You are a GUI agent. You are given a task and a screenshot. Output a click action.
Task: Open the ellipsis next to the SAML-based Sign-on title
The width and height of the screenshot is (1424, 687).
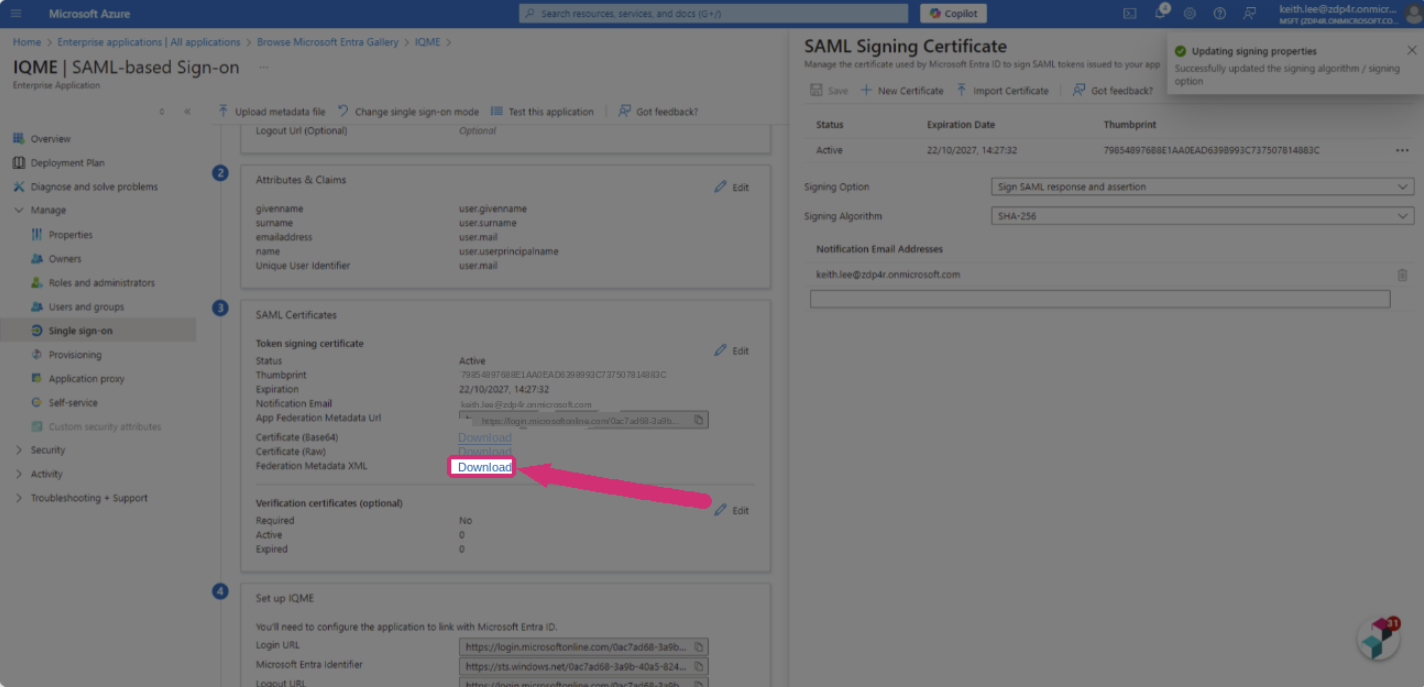click(x=263, y=67)
